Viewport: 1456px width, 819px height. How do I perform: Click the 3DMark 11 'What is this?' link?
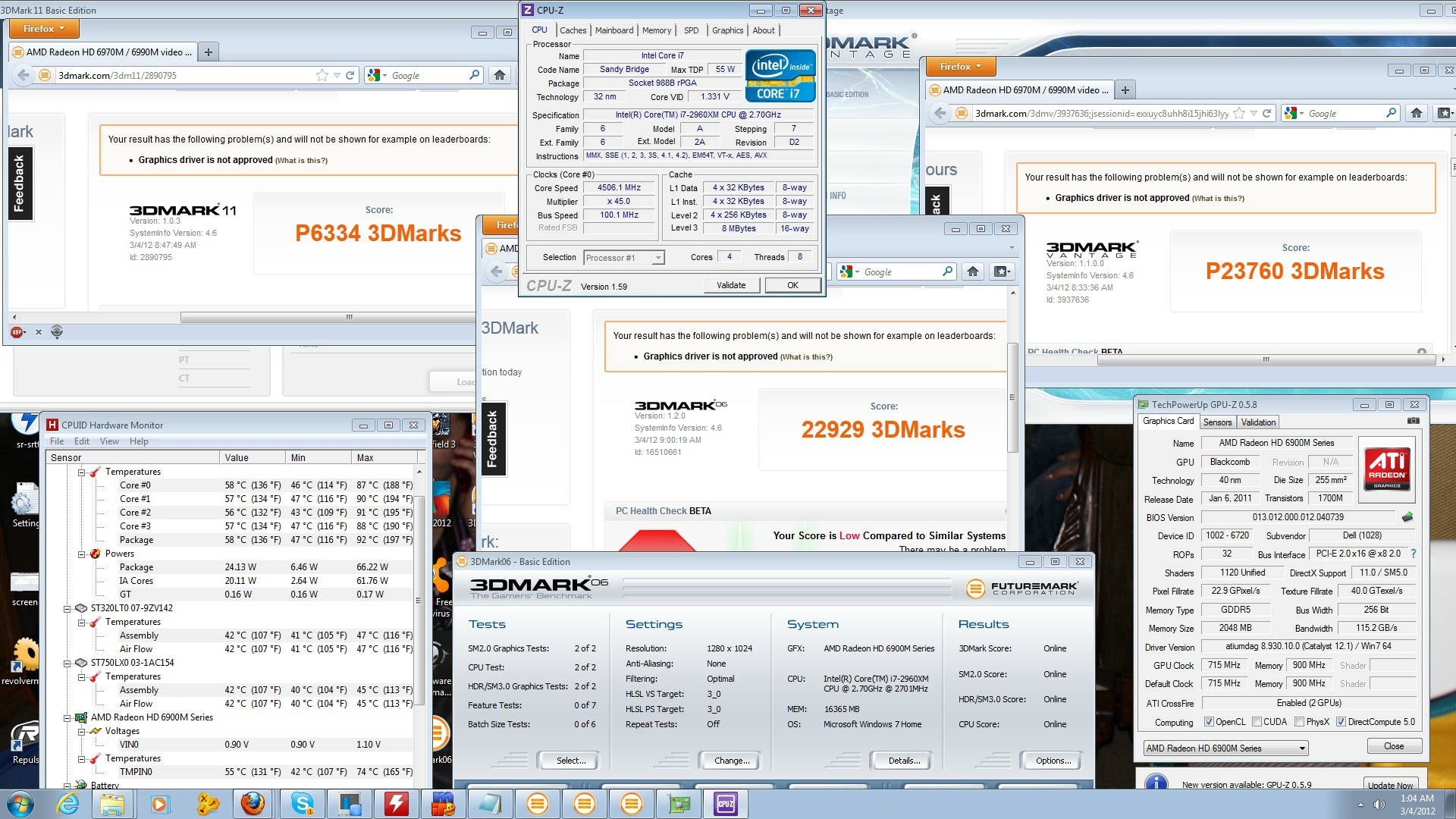[x=301, y=161]
